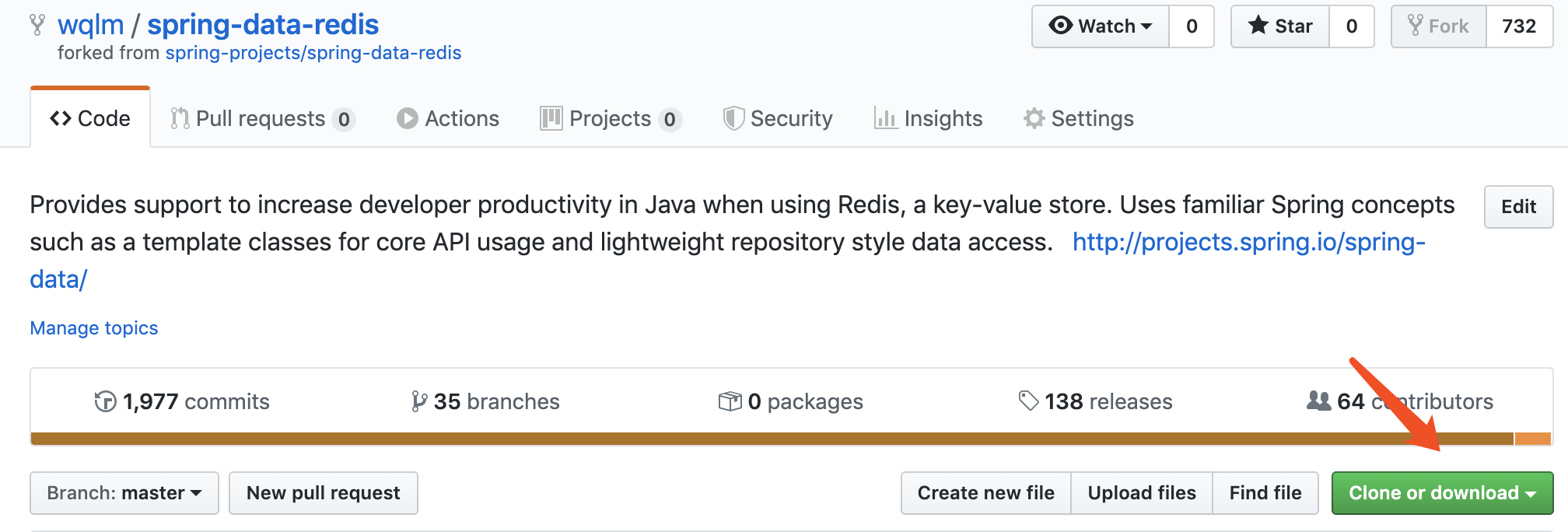
Task: Click the New pull request button
Action: click(324, 493)
